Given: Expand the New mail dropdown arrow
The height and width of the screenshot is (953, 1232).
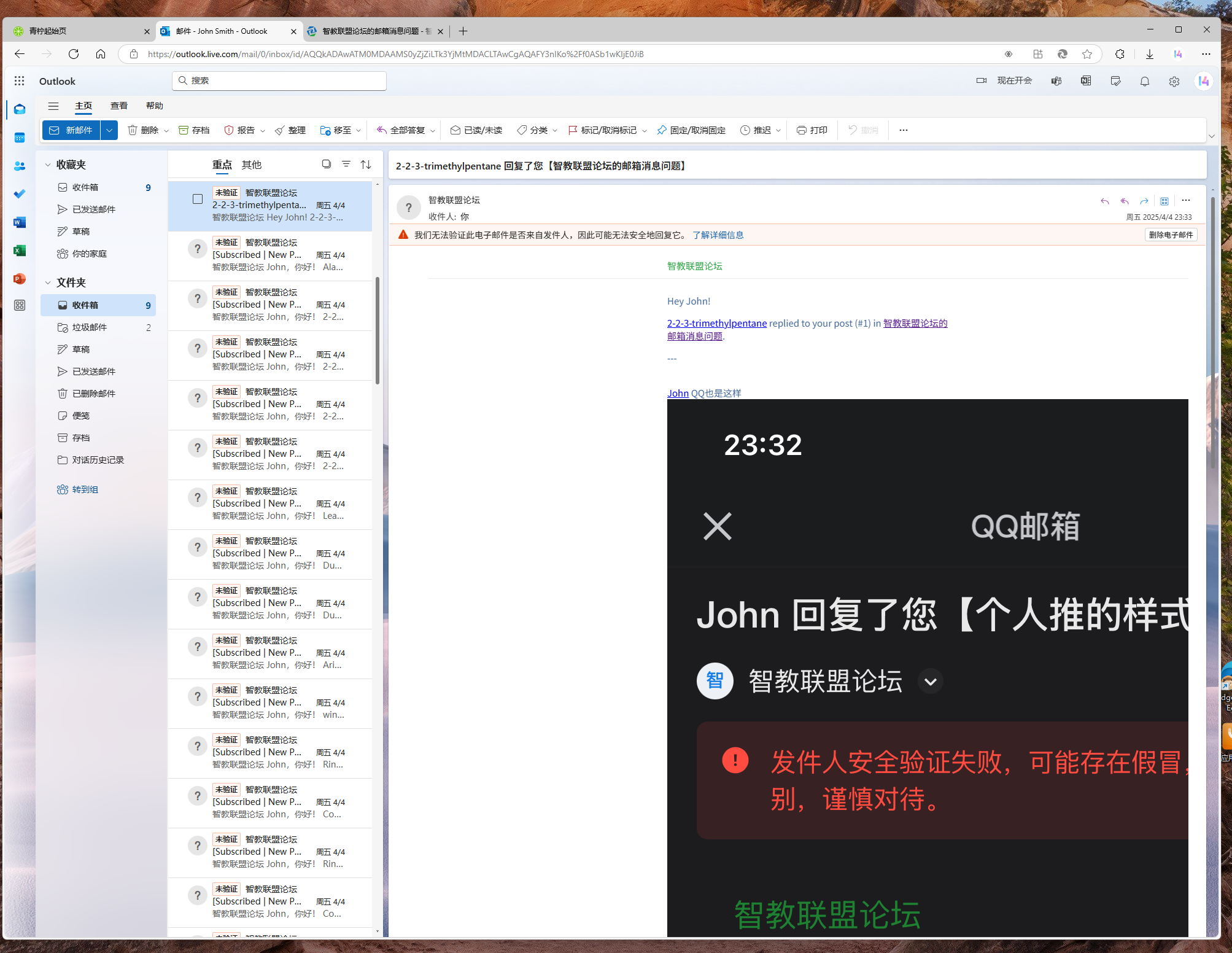Looking at the screenshot, I should (109, 130).
